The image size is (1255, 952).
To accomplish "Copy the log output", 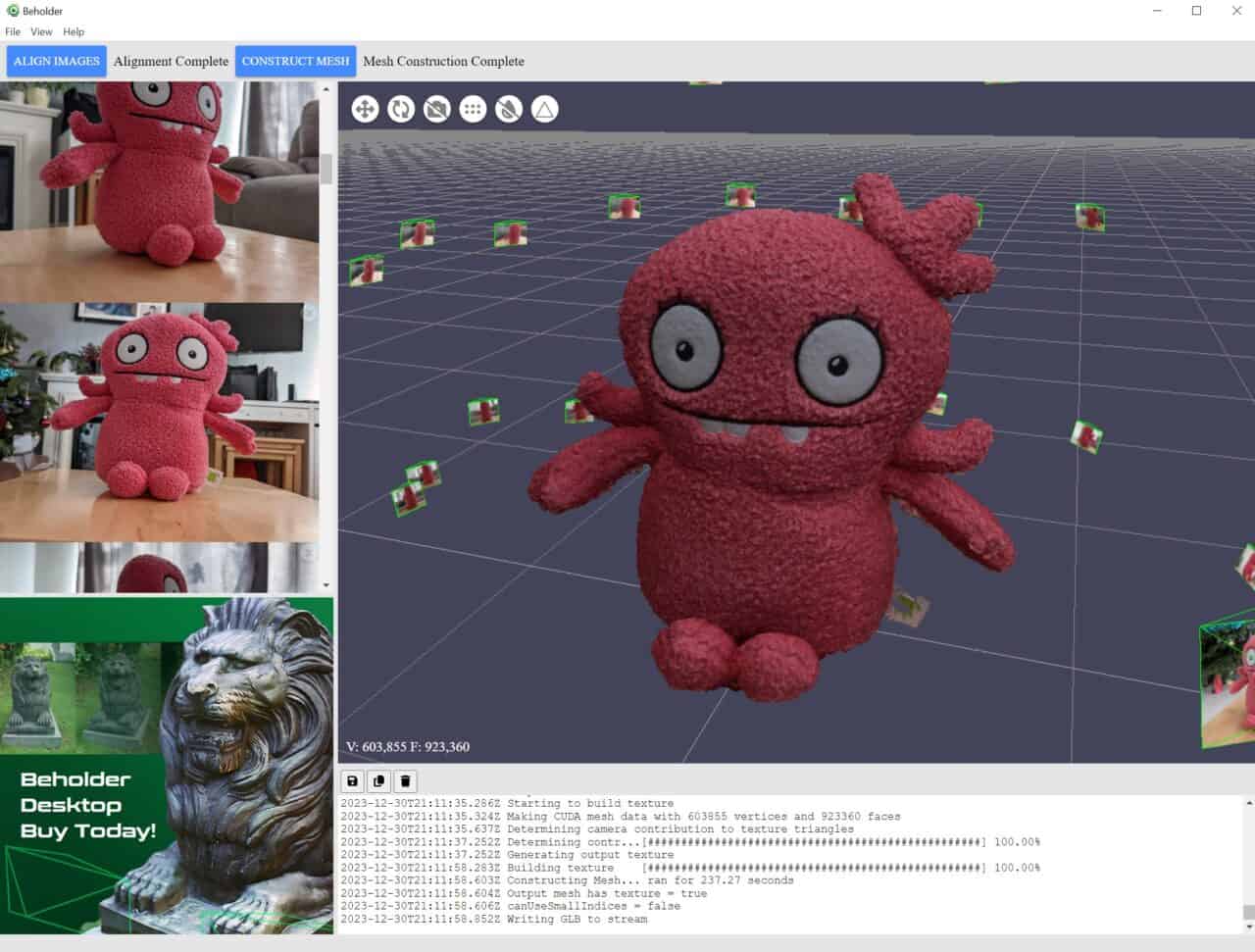I will coord(378,781).
